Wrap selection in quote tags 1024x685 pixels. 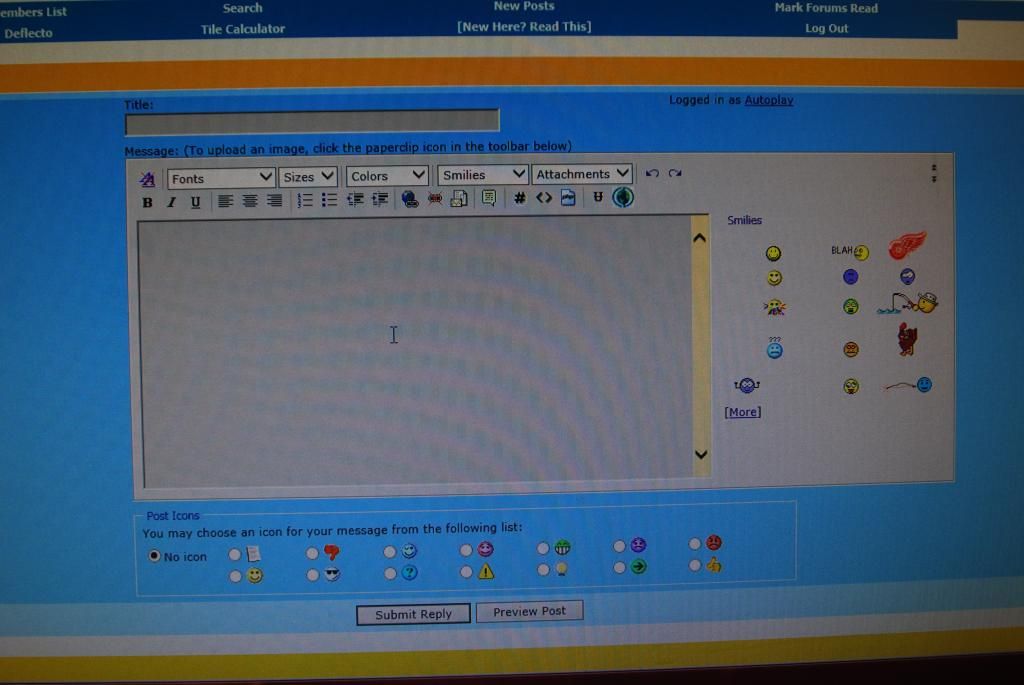(x=488, y=198)
